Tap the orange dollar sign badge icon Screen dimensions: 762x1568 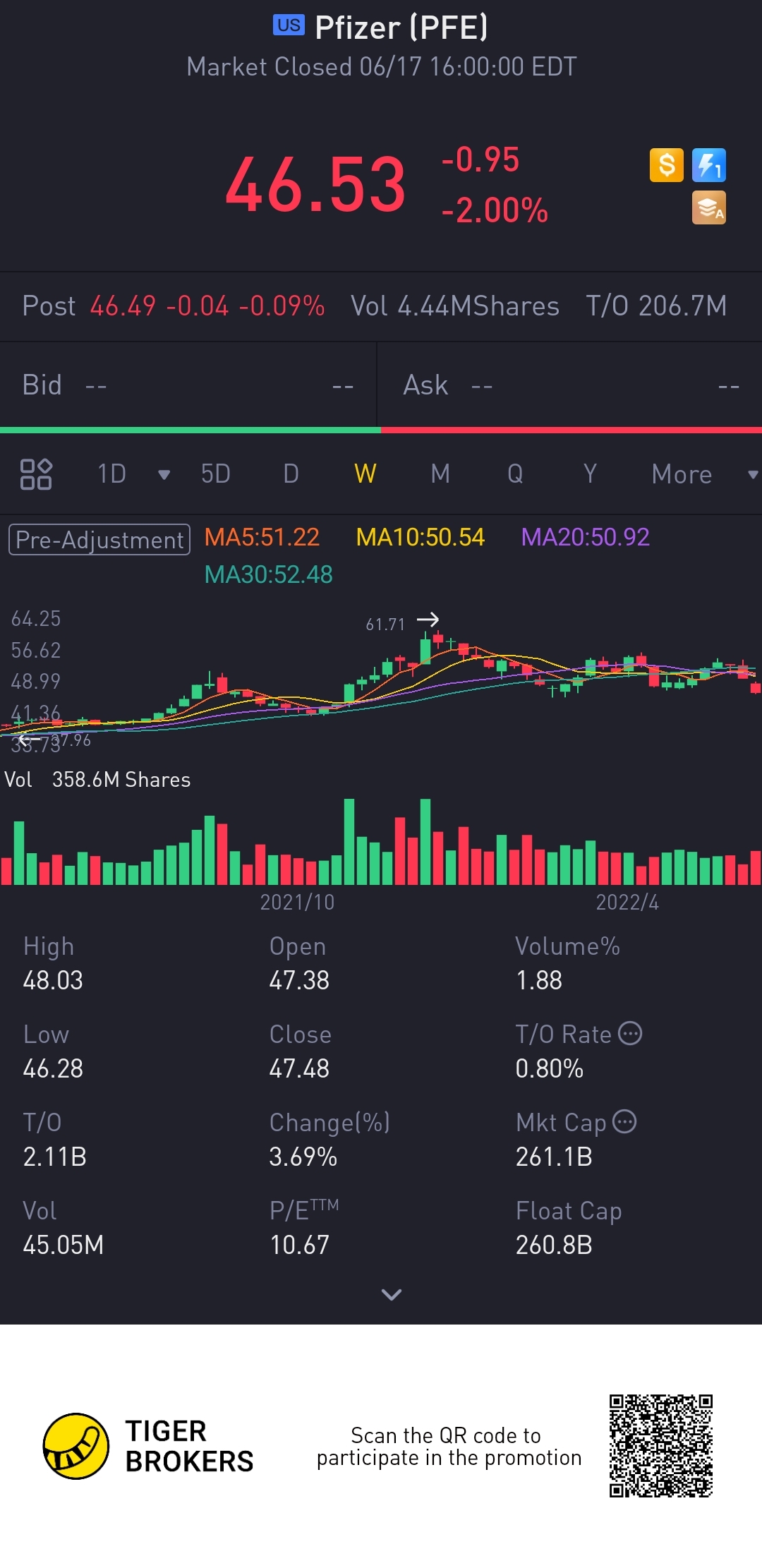[x=666, y=166]
